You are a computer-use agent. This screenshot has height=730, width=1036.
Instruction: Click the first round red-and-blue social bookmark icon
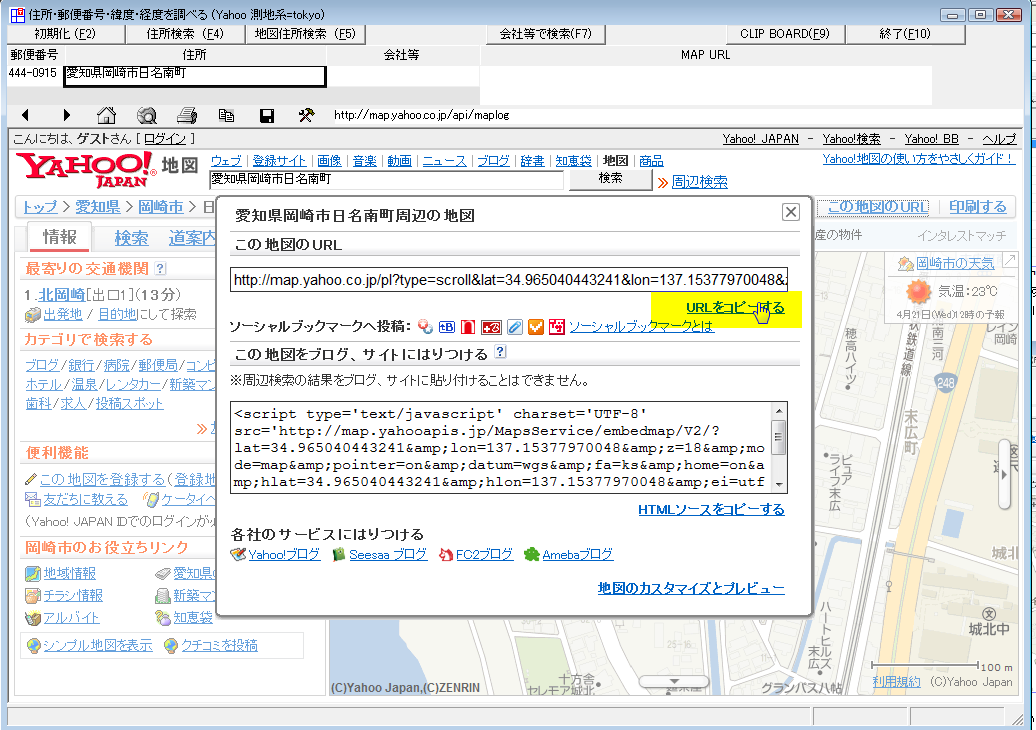(426, 326)
